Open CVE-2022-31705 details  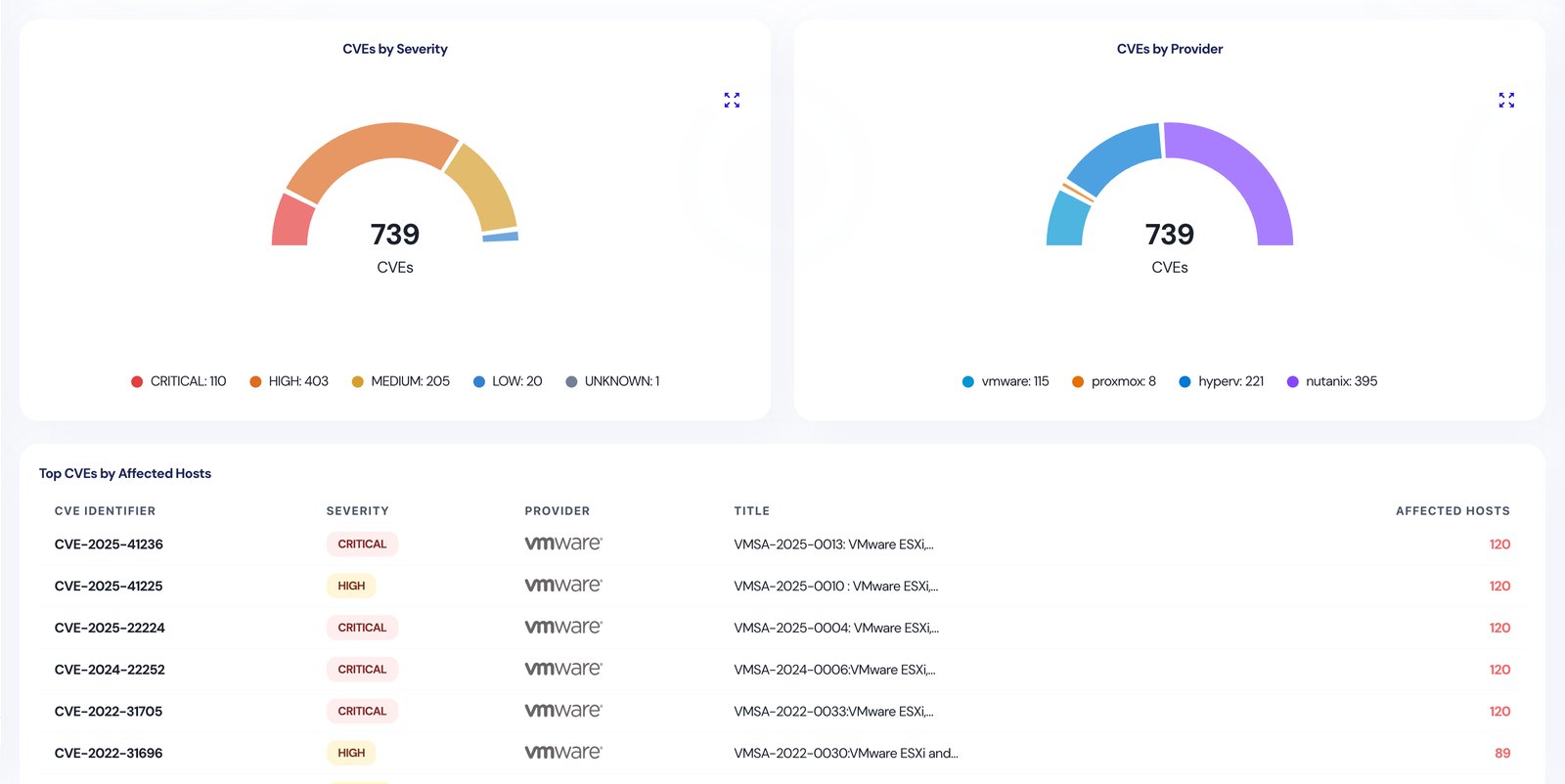coord(109,712)
